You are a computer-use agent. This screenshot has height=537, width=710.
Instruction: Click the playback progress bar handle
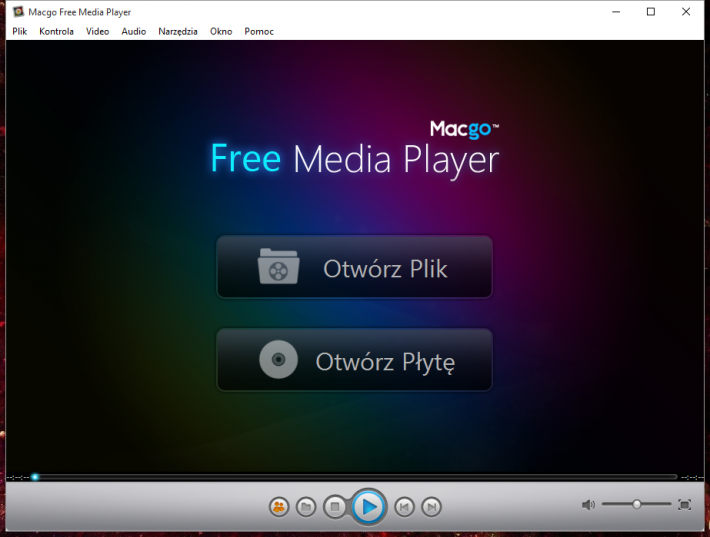pos(35,477)
